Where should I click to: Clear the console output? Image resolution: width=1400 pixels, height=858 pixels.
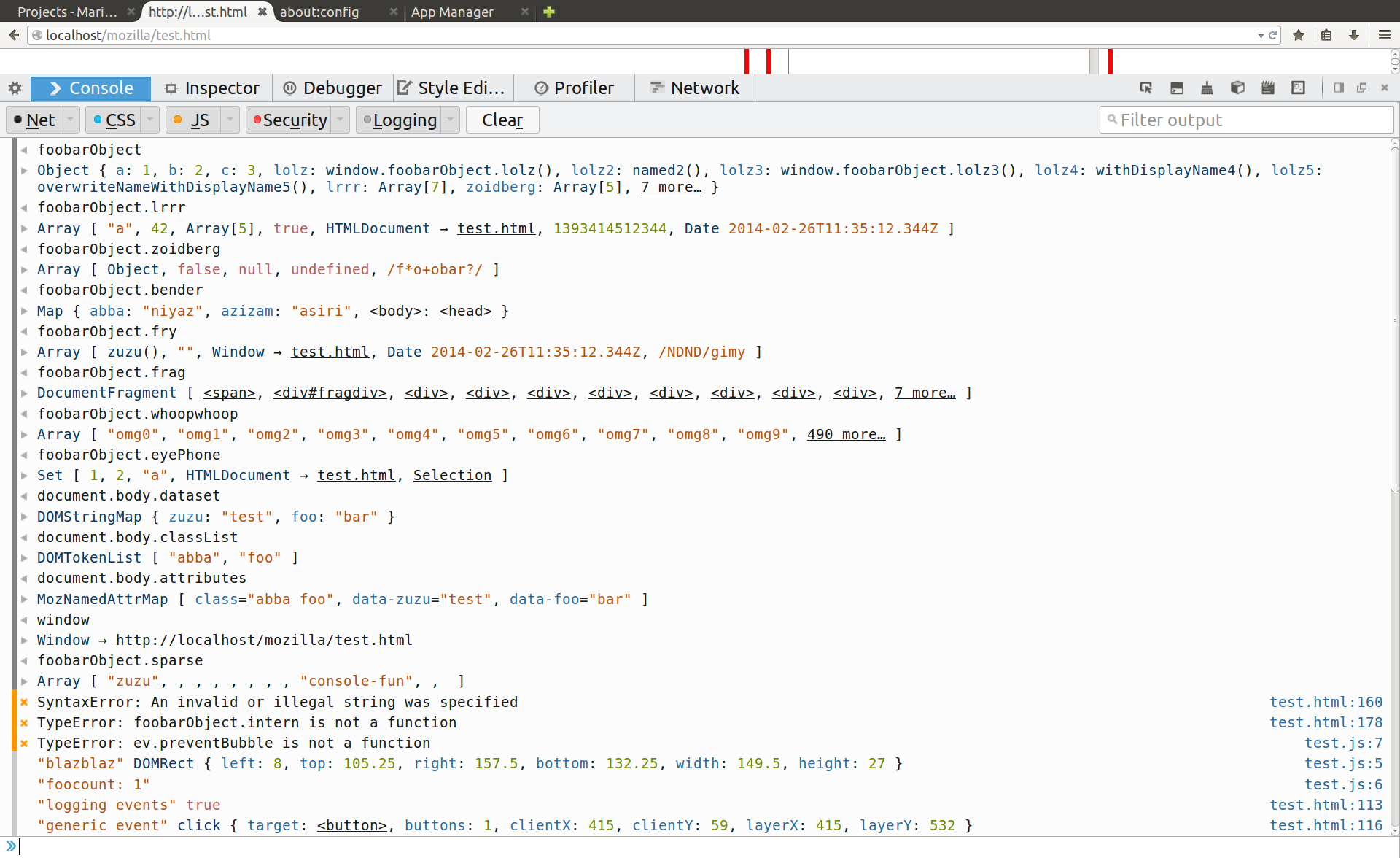502,120
